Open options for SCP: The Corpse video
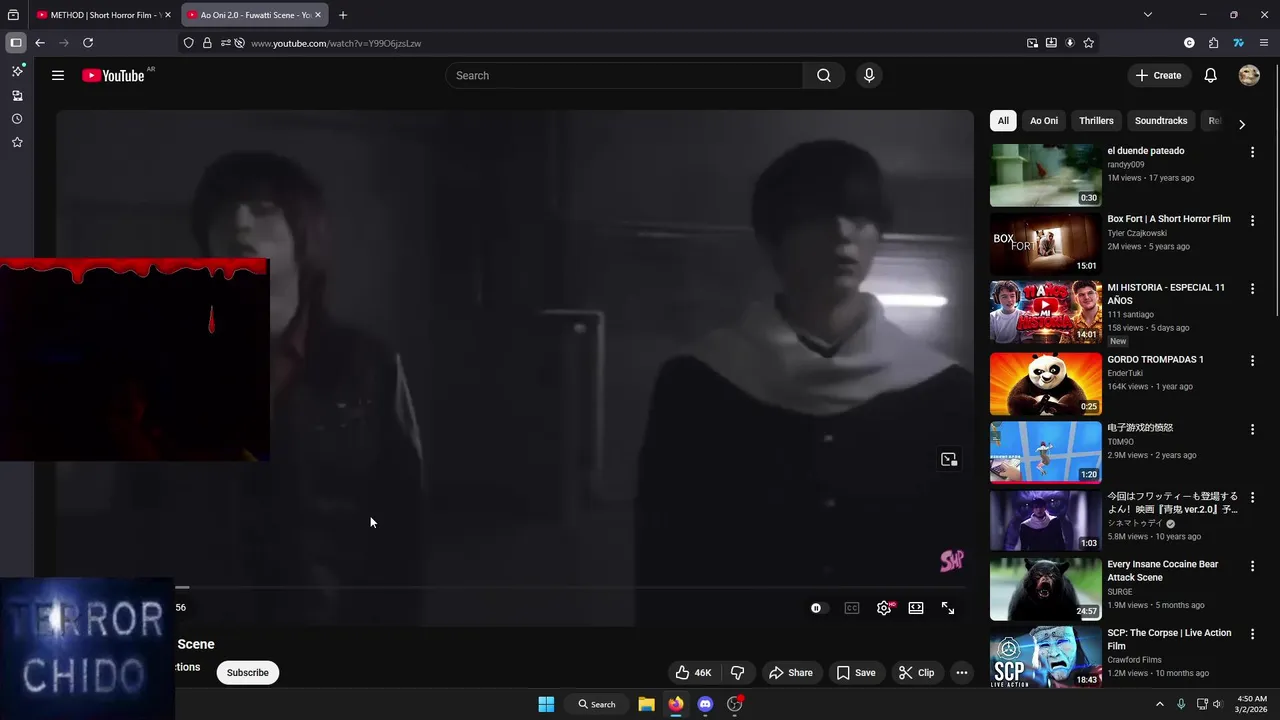Image resolution: width=1280 pixels, height=720 pixels. click(1252, 634)
